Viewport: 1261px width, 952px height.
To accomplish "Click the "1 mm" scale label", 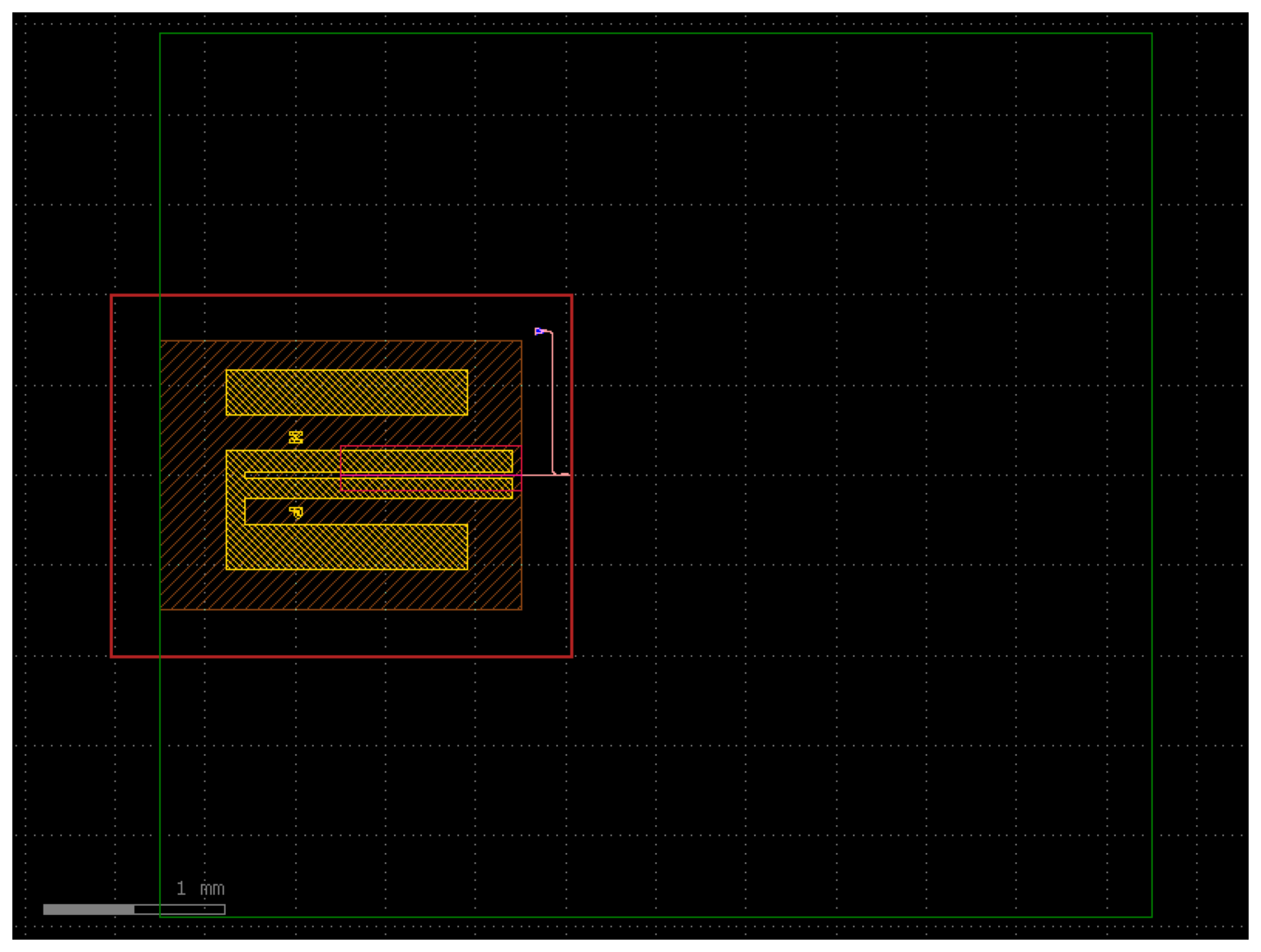I will 200,889.
